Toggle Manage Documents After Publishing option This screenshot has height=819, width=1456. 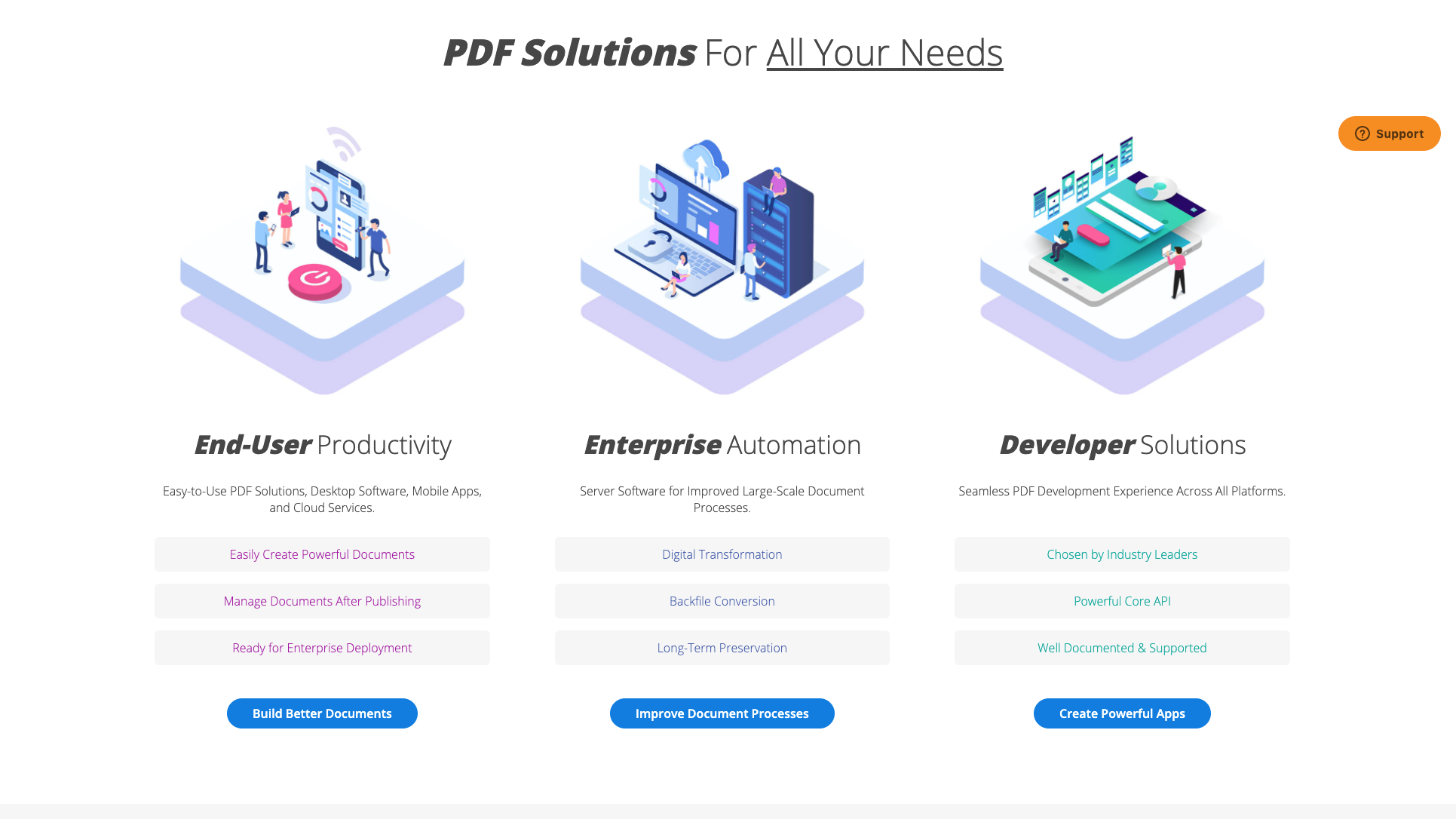tap(322, 601)
